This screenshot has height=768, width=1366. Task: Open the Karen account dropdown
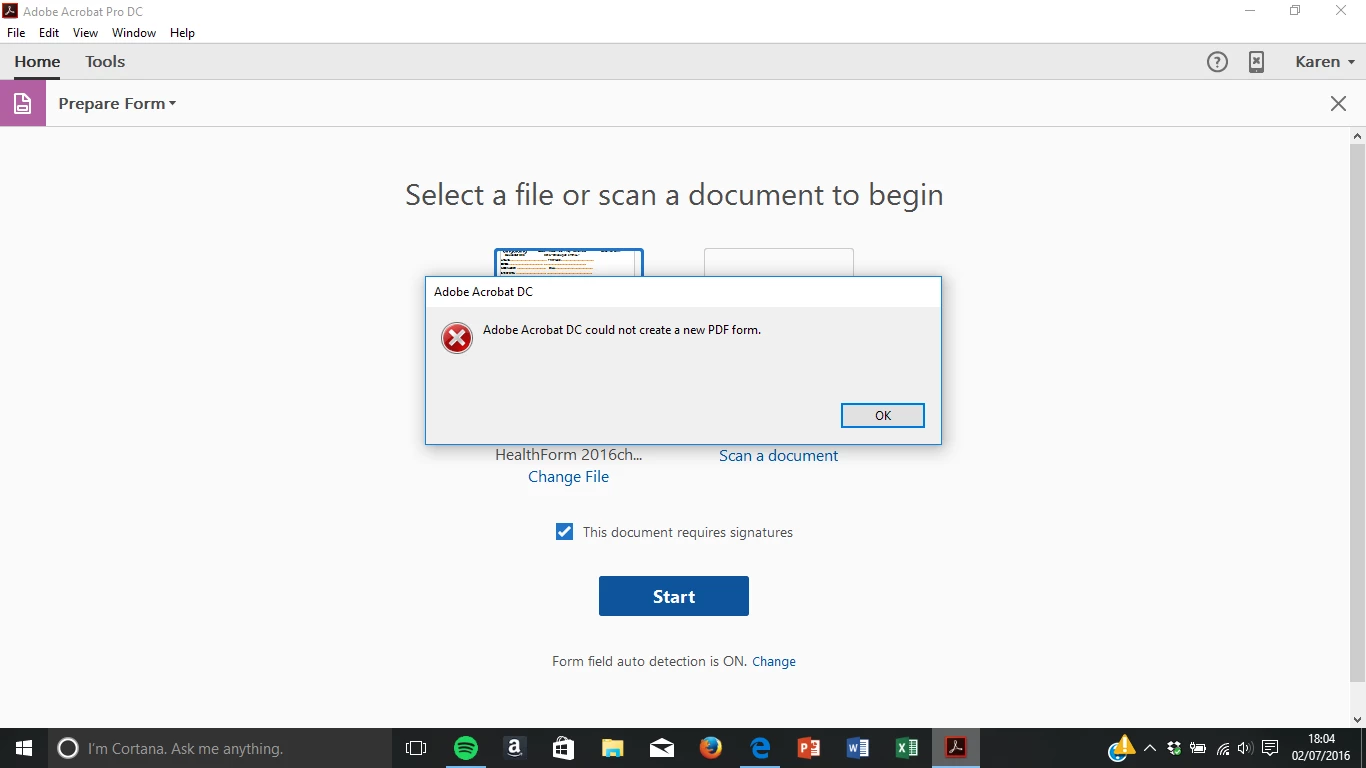(1325, 62)
